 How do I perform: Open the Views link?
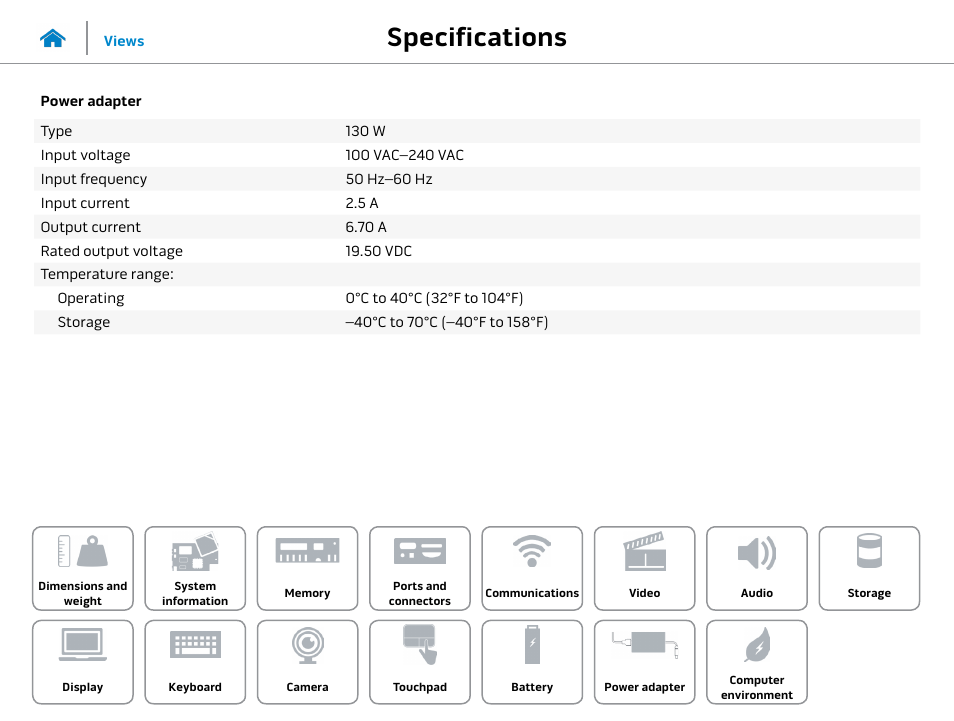(124, 41)
